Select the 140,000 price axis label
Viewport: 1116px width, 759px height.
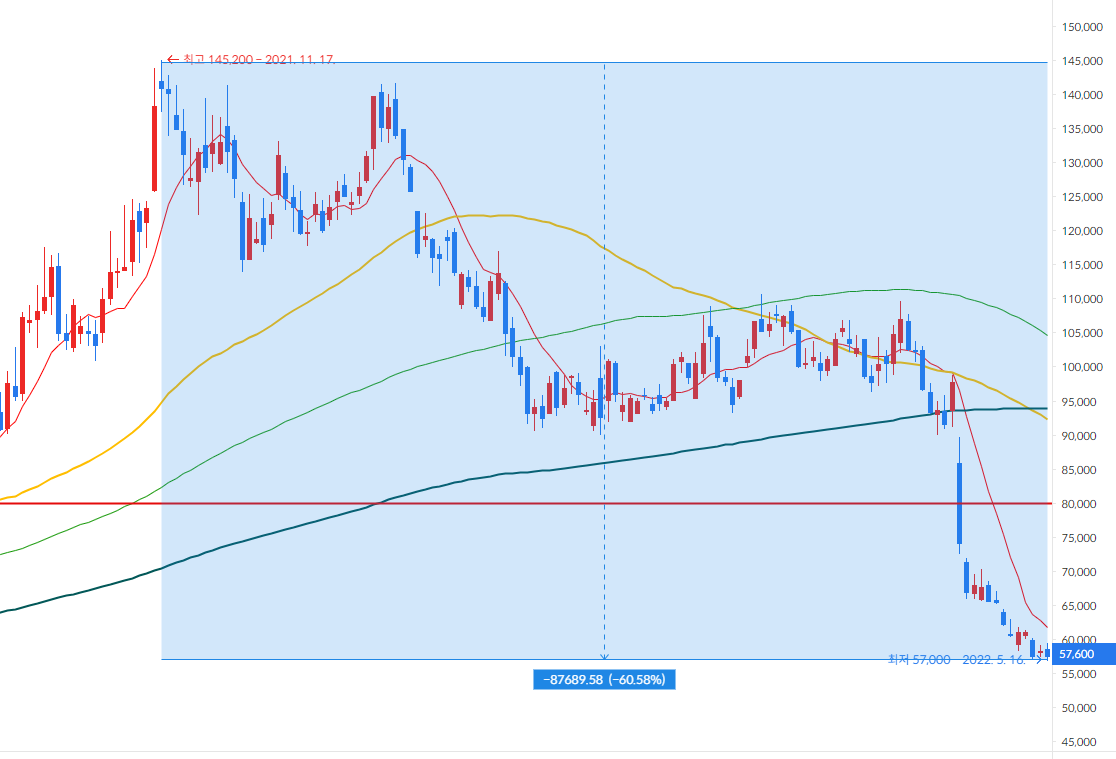tap(1082, 95)
